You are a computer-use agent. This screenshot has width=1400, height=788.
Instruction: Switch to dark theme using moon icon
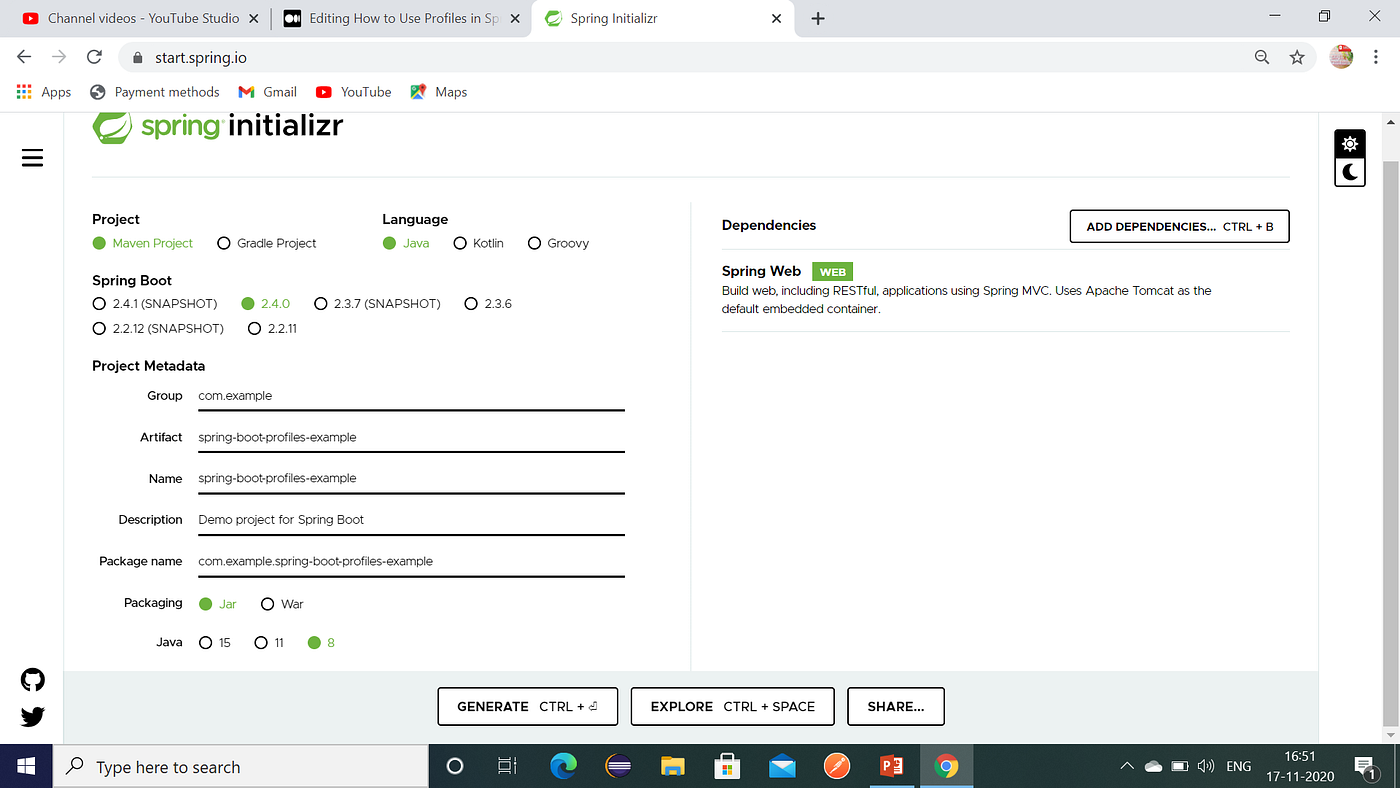point(1349,171)
